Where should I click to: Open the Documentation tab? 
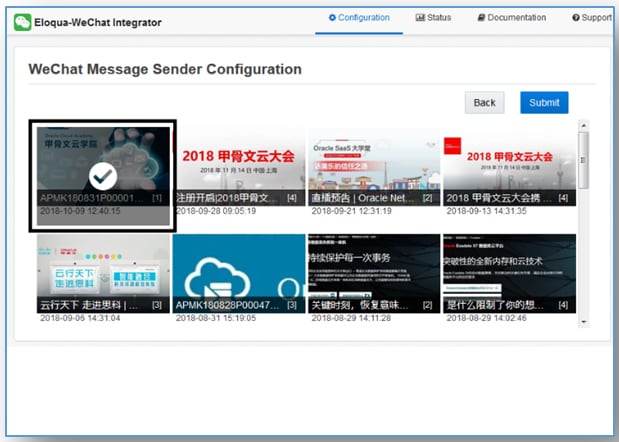pos(512,18)
